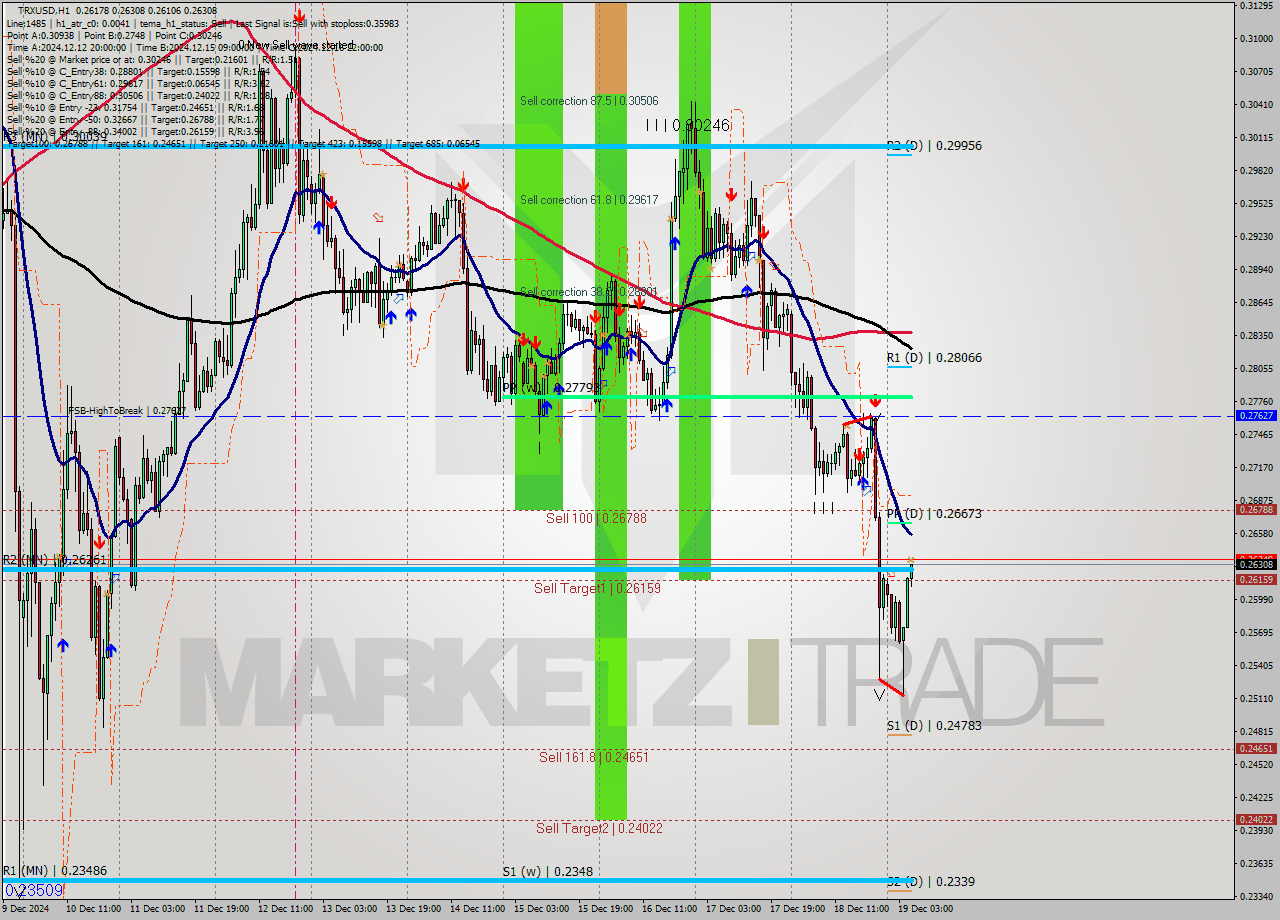Click the 'S1 (w) | 0.2348' weekly label
1280x920 pixels.
[x=547, y=872]
